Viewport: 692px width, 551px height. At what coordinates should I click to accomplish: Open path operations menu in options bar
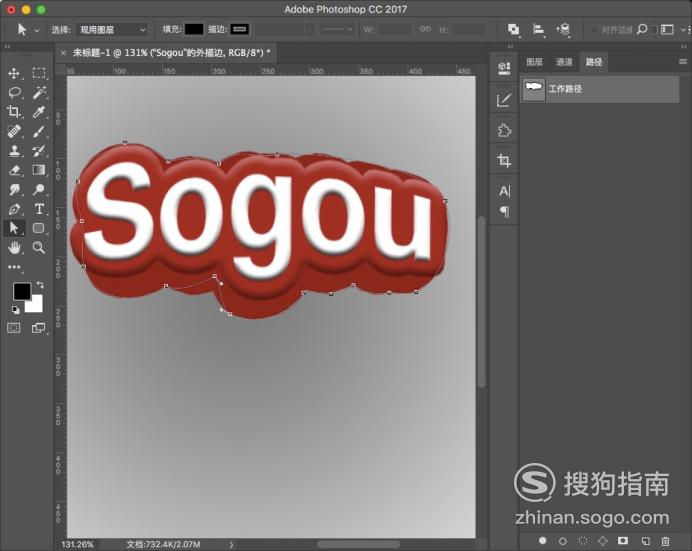pyautogui.click(x=513, y=30)
